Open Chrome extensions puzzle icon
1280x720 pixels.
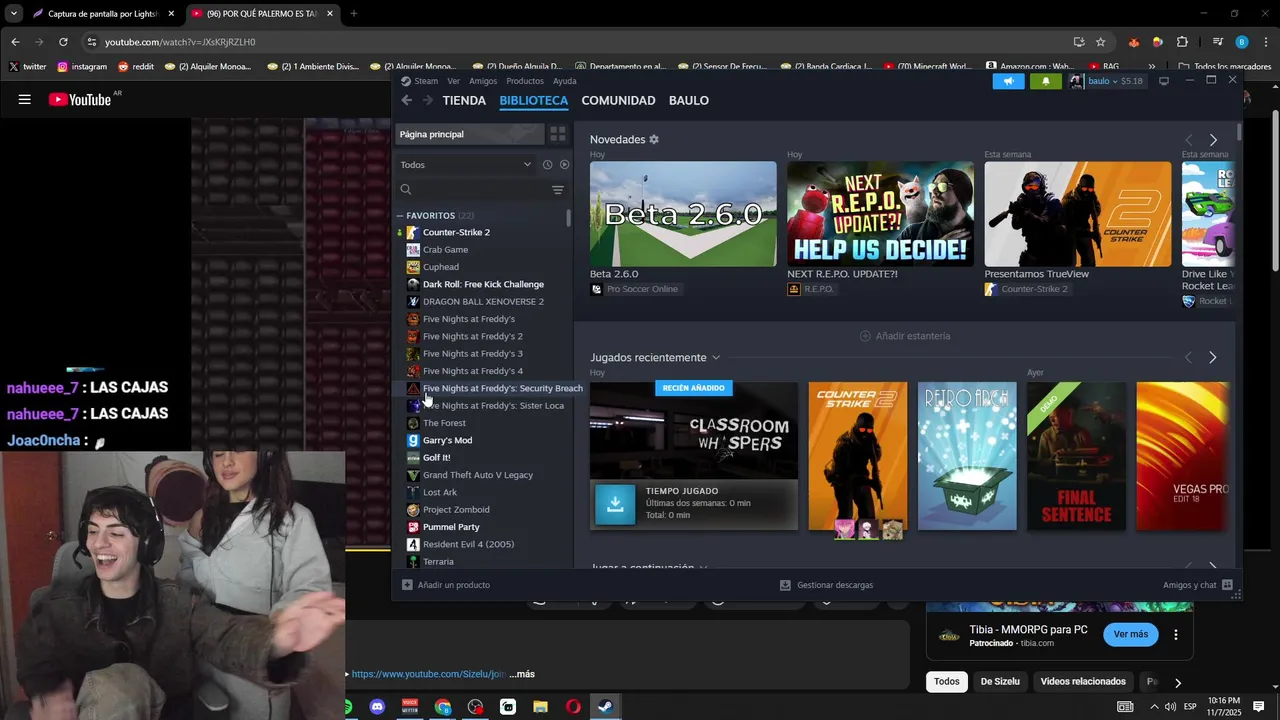(x=1182, y=42)
